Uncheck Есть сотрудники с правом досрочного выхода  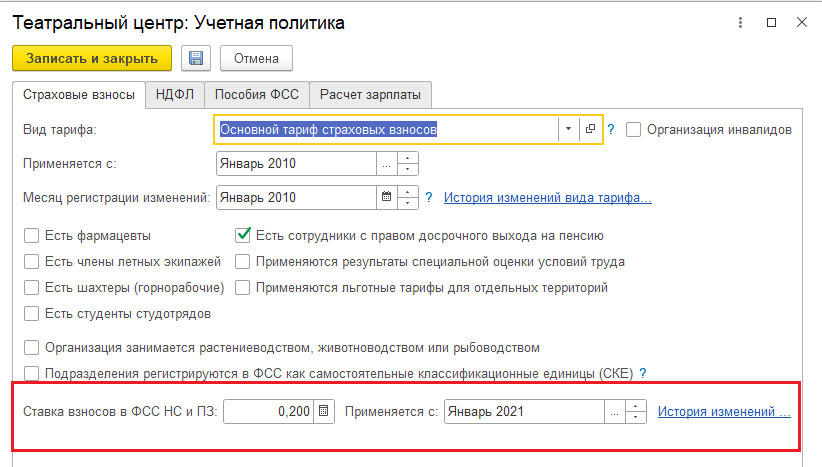pyautogui.click(x=243, y=235)
